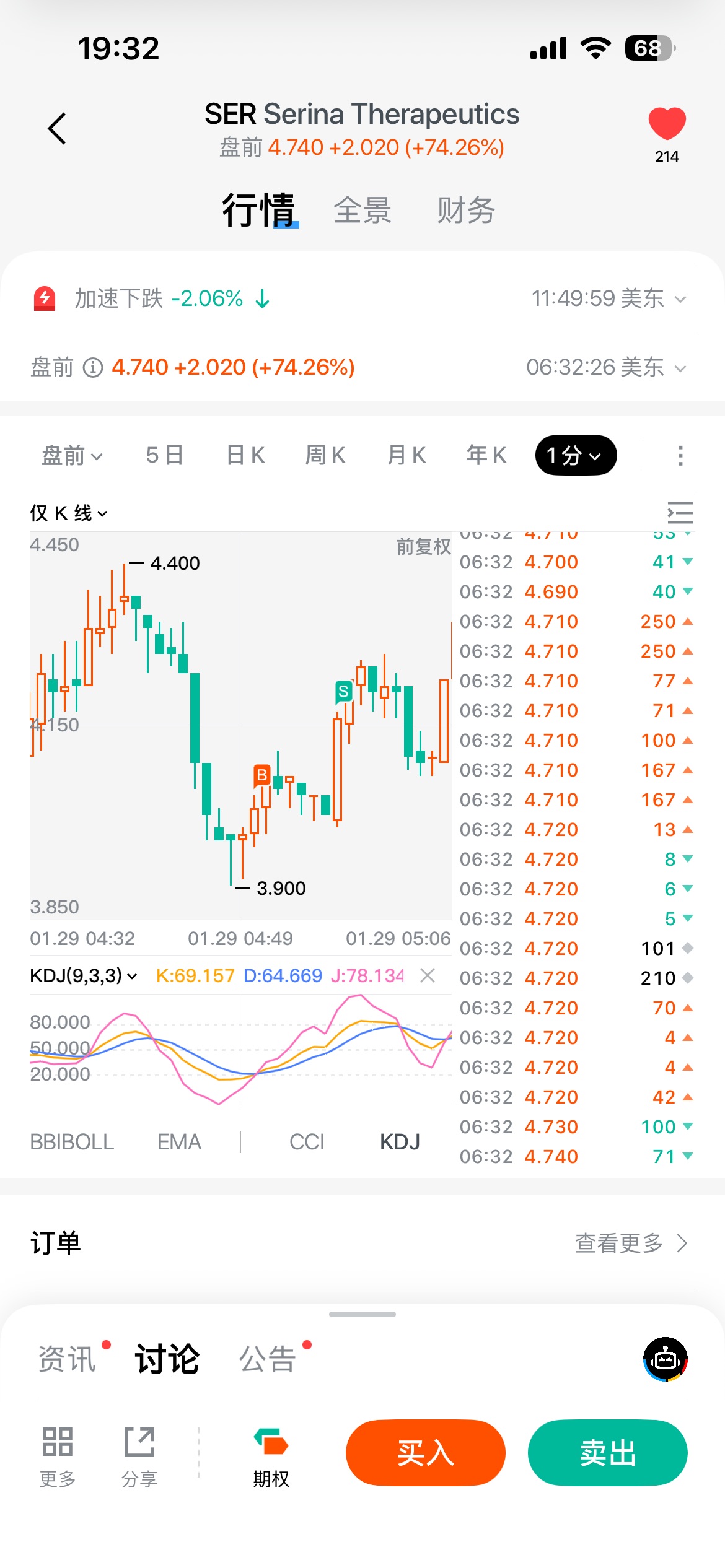
Task: Switch indicator to BBIBOLL
Action: pos(72,1142)
